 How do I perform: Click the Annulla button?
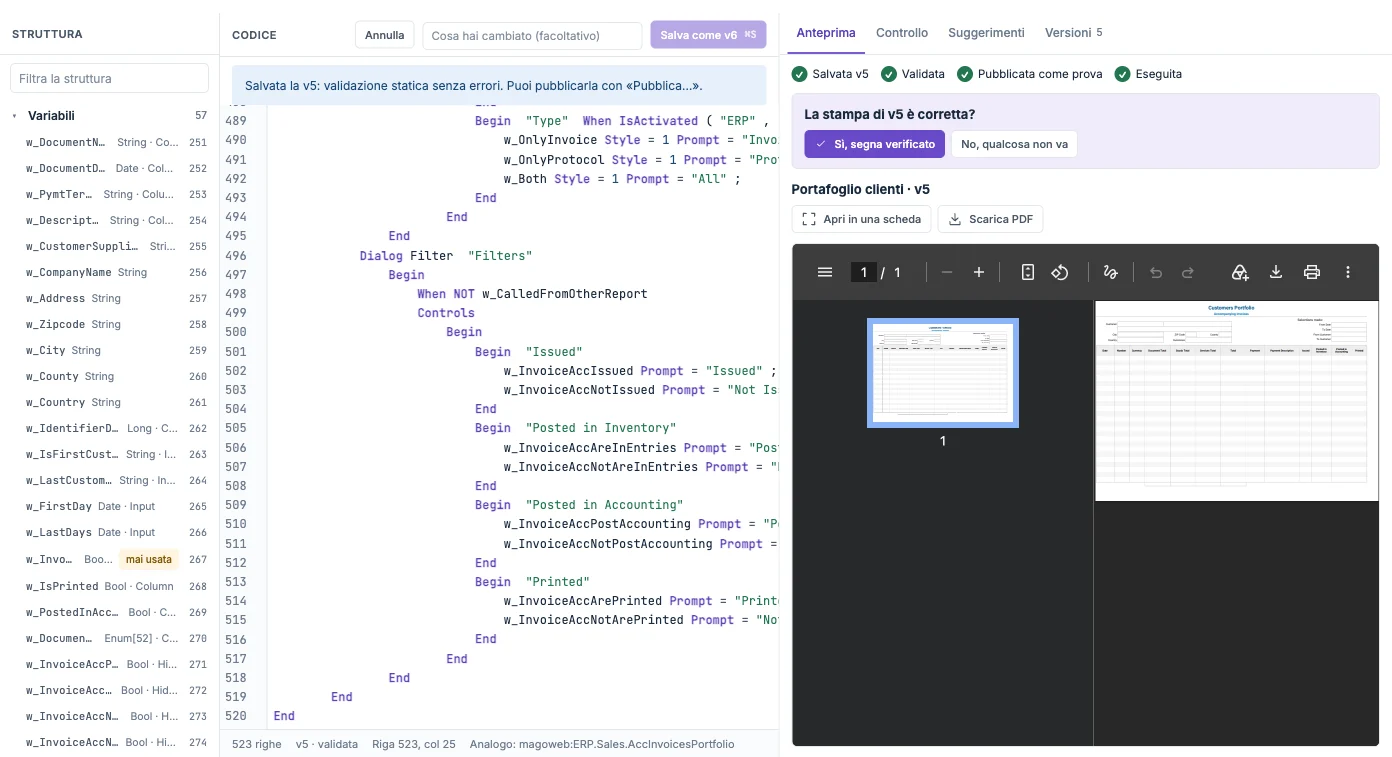tap(385, 35)
